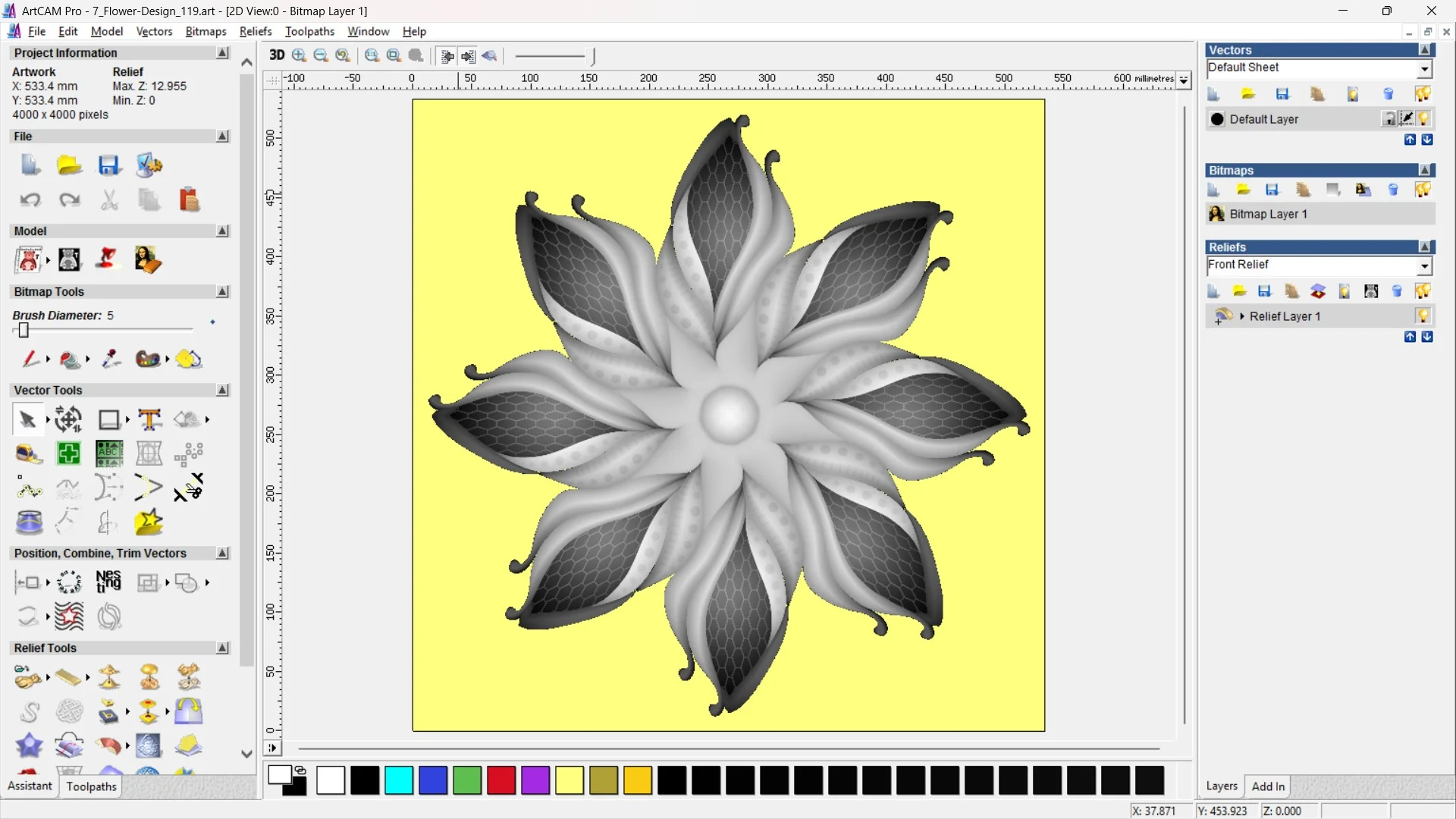Click the zoom in tool icon
The height and width of the screenshot is (819, 1456).
coord(299,55)
